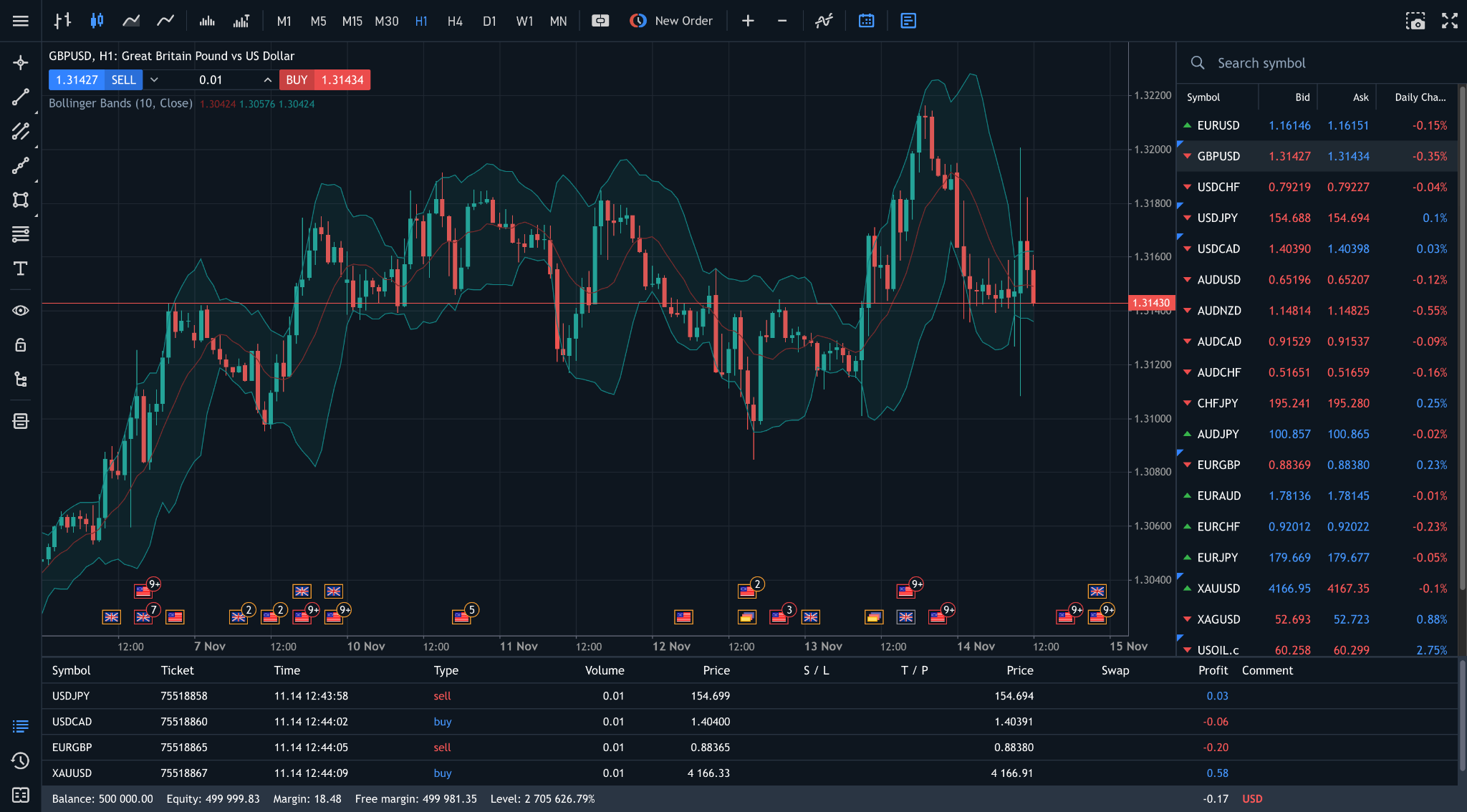Open the Bollinger Bands indicator label

pyautogui.click(x=121, y=103)
